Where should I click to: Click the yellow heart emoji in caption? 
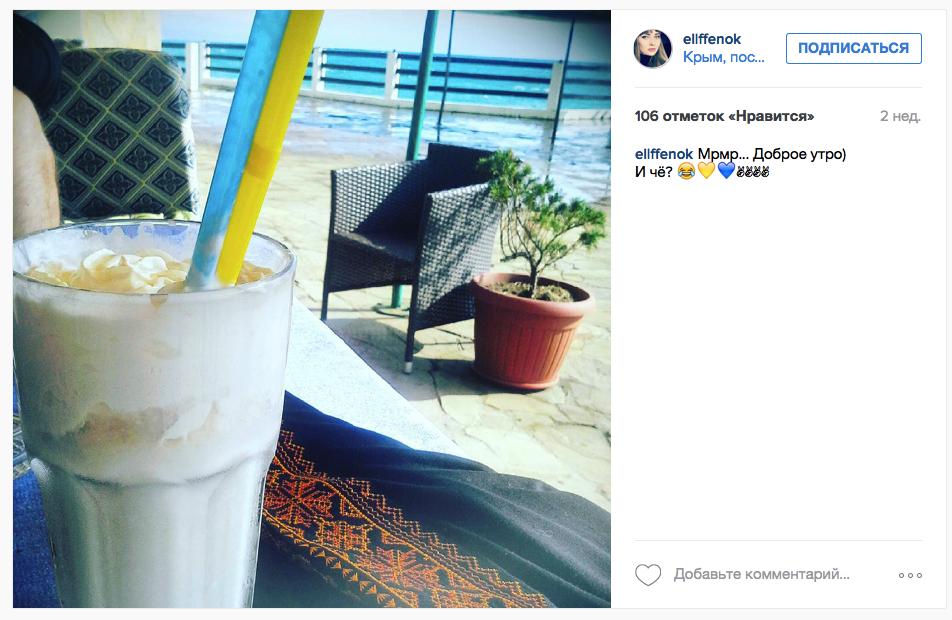click(706, 171)
